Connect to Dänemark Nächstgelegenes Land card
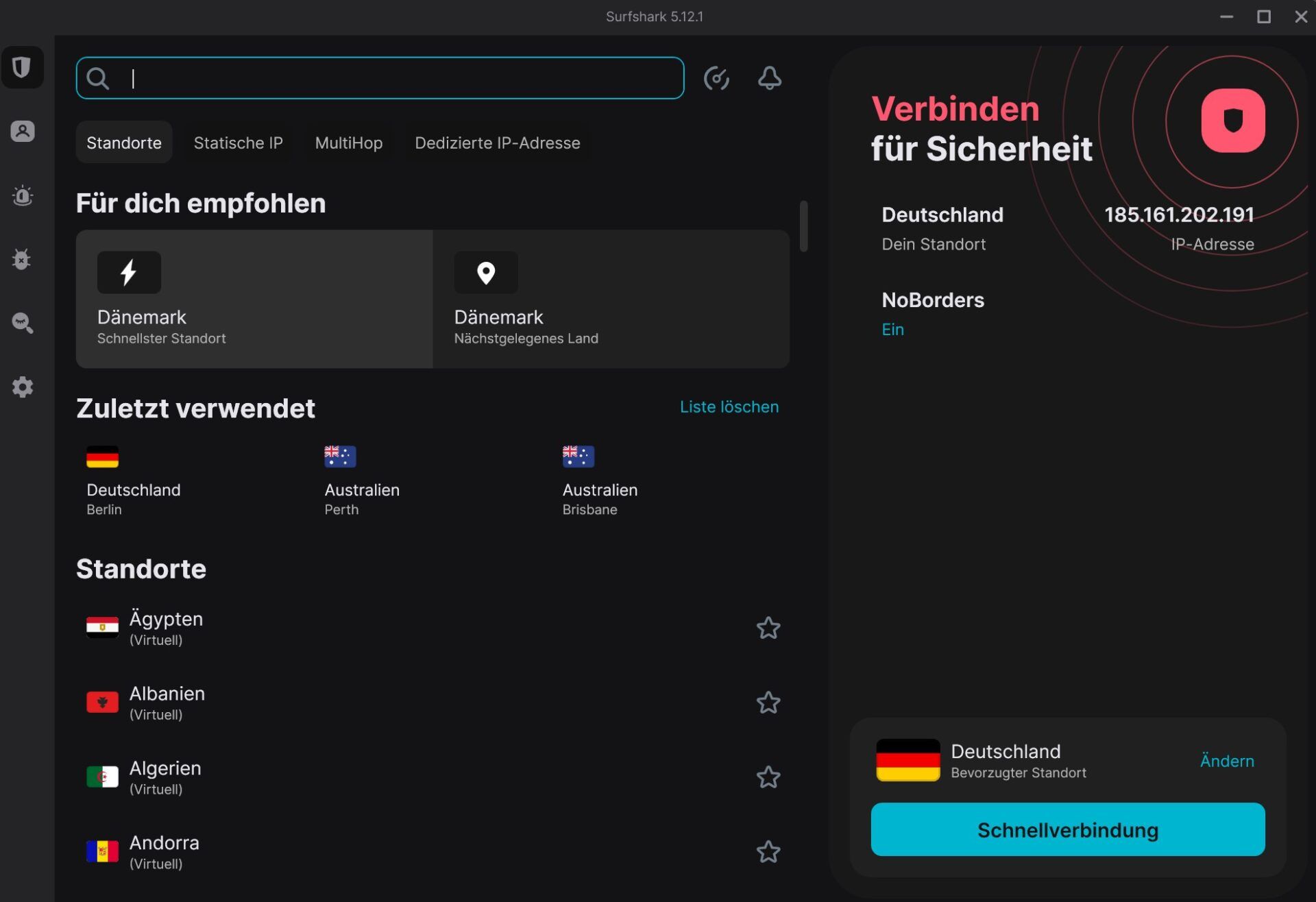1316x902 pixels. coord(611,299)
